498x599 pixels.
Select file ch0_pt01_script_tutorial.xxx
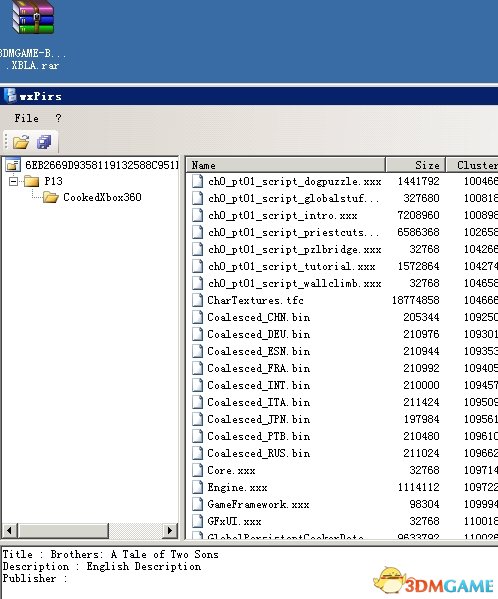pyautogui.click(x=291, y=266)
